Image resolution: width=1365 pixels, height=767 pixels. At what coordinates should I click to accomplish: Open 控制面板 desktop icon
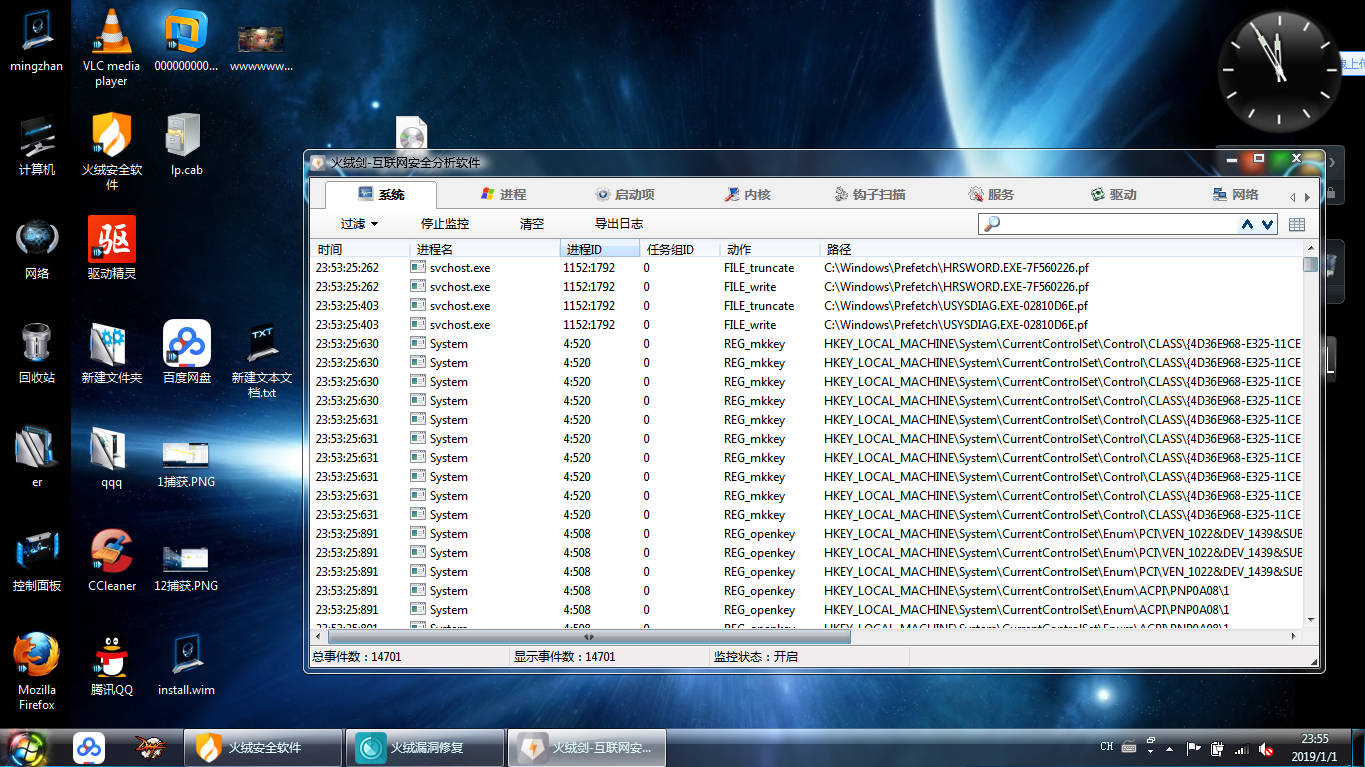tap(37, 562)
